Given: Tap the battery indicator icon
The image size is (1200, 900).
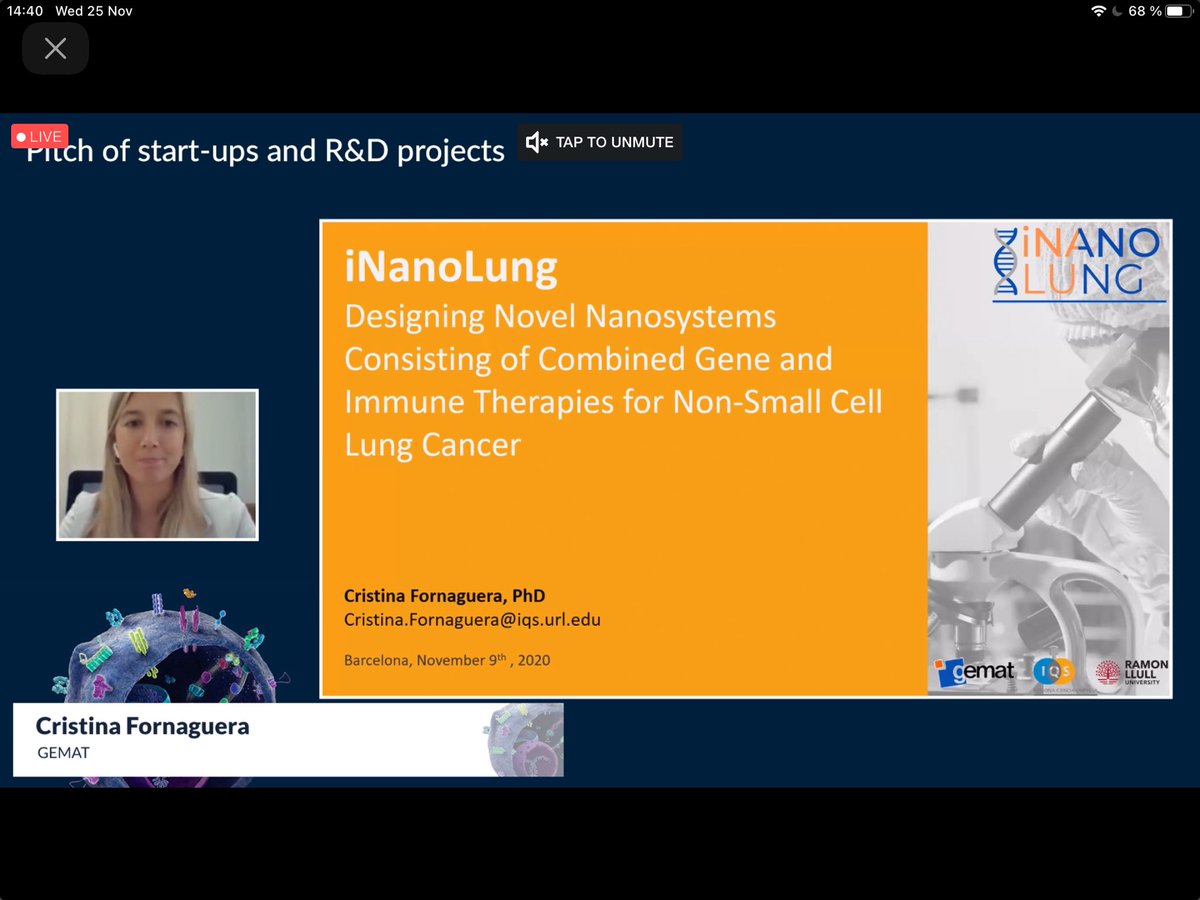Looking at the screenshot, I should 1179,11.
